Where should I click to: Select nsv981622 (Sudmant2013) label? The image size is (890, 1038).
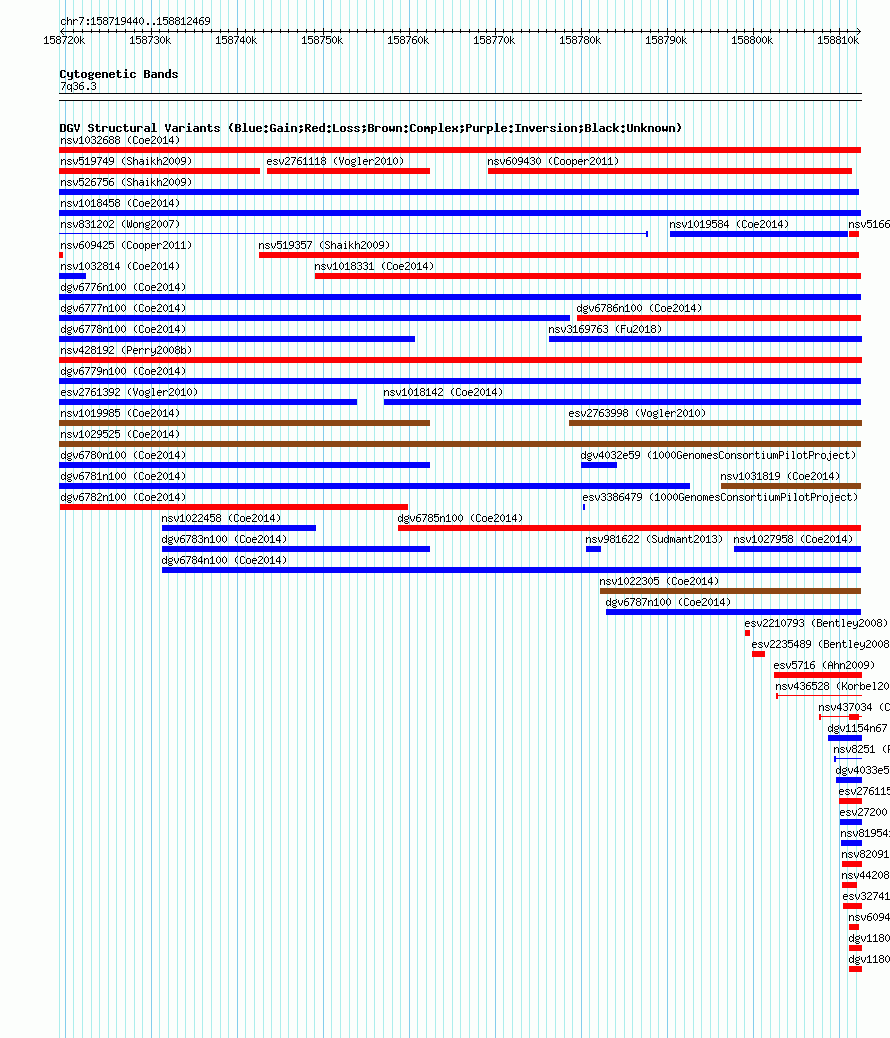(654, 540)
